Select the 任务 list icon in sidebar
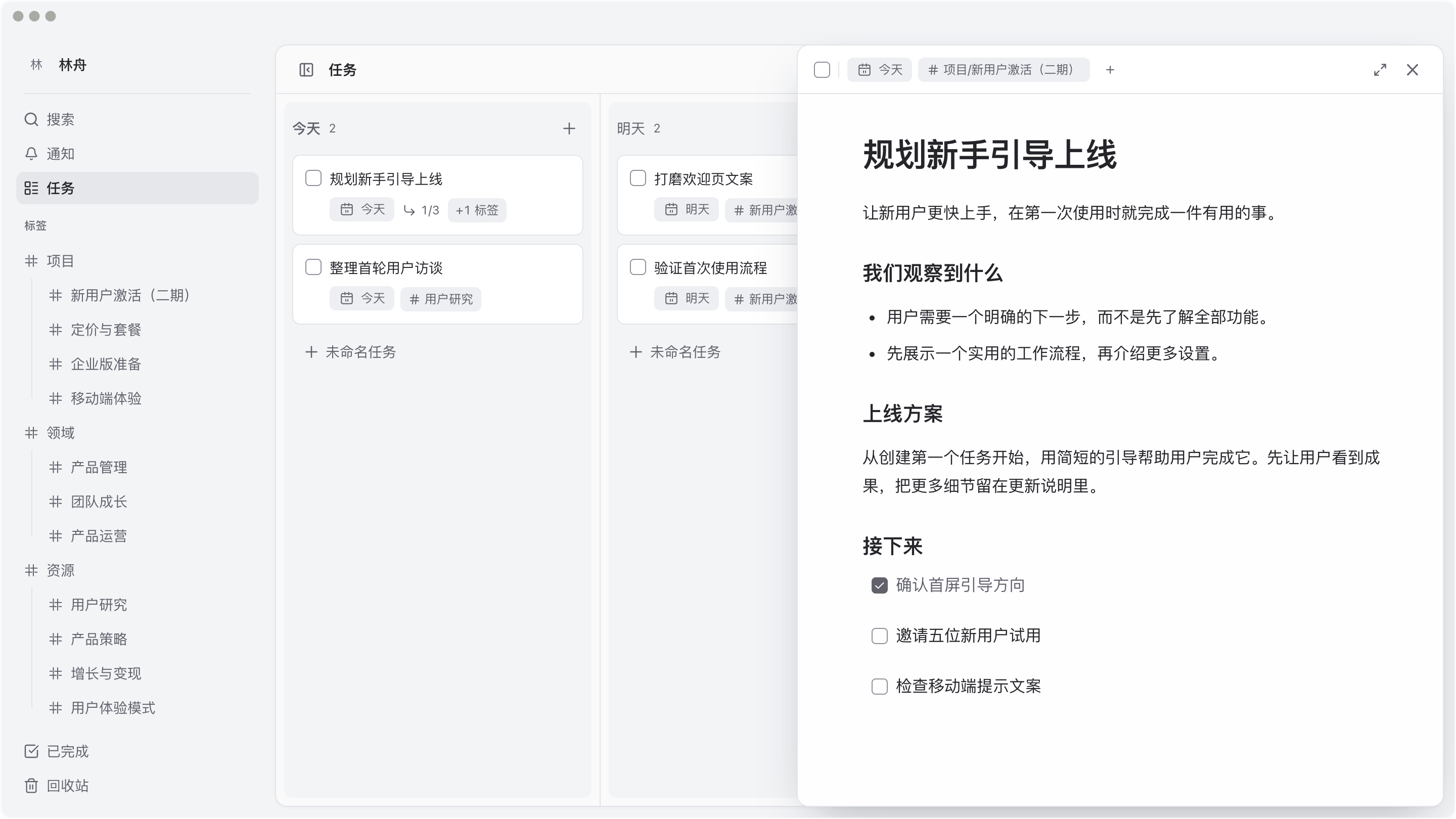Image resolution: width=1456 pixels, height=819 pixels. (x=31, y=188)
